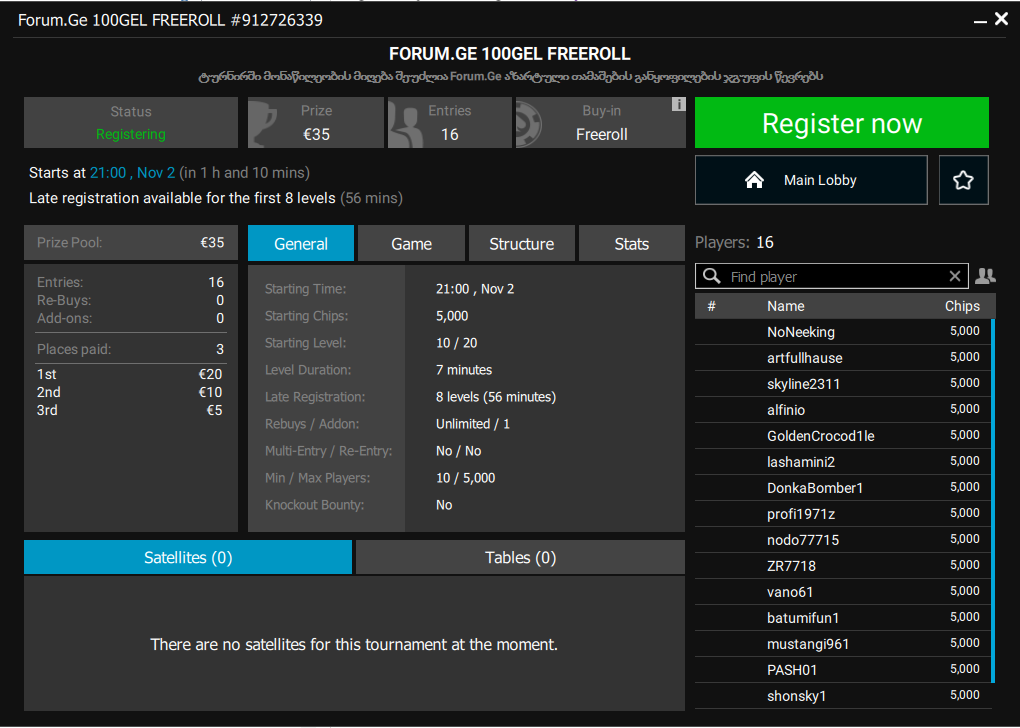
Task: Clear the Find player search box
Action: pyautogui.click(x=954, y=276)
